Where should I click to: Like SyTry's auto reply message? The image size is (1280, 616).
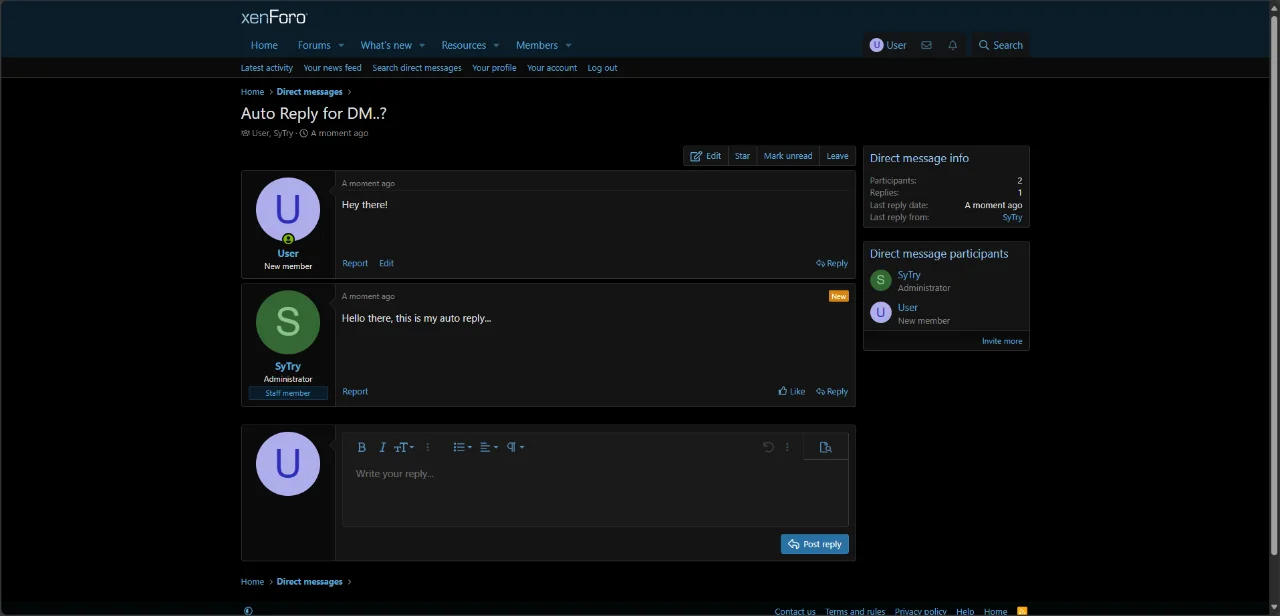(x=792, y=392)
